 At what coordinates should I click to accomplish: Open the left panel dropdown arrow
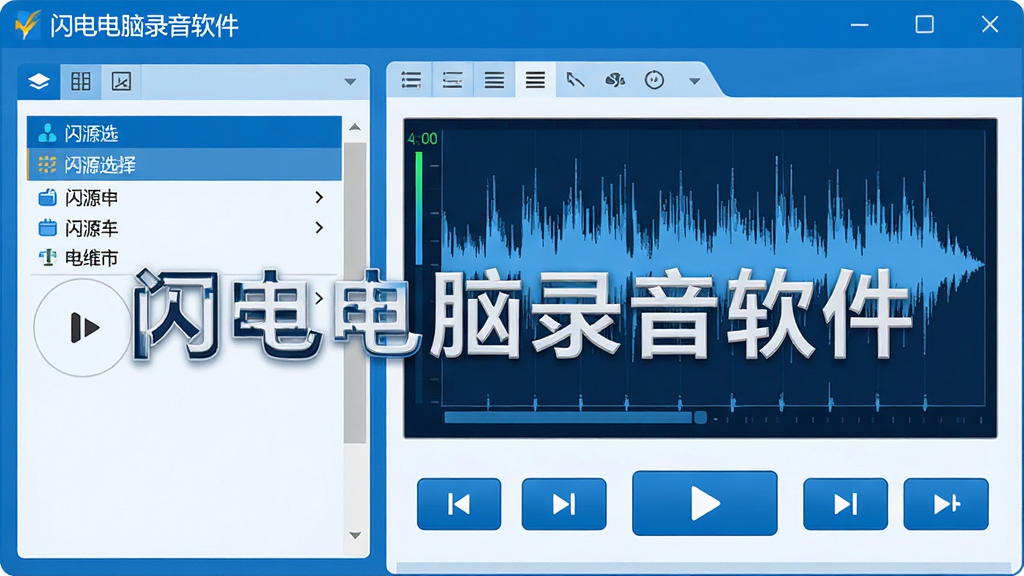click(x=350, y=82)
